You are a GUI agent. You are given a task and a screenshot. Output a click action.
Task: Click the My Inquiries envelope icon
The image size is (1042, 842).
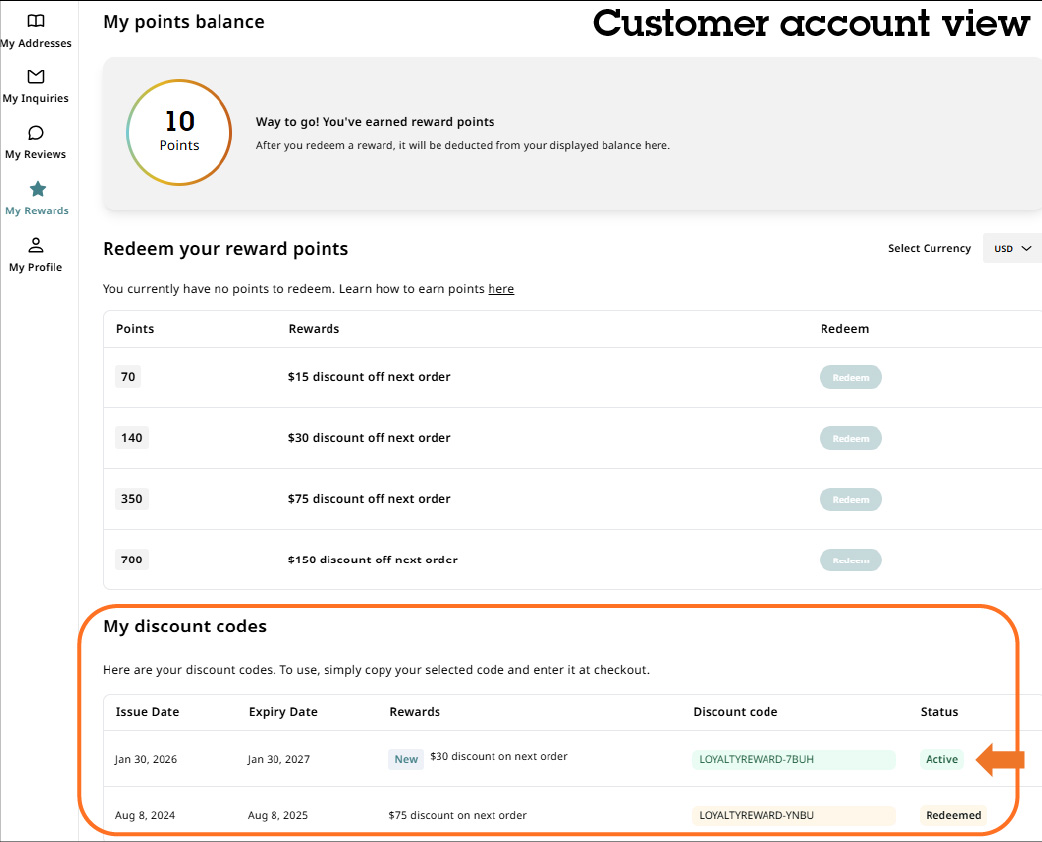36,77
